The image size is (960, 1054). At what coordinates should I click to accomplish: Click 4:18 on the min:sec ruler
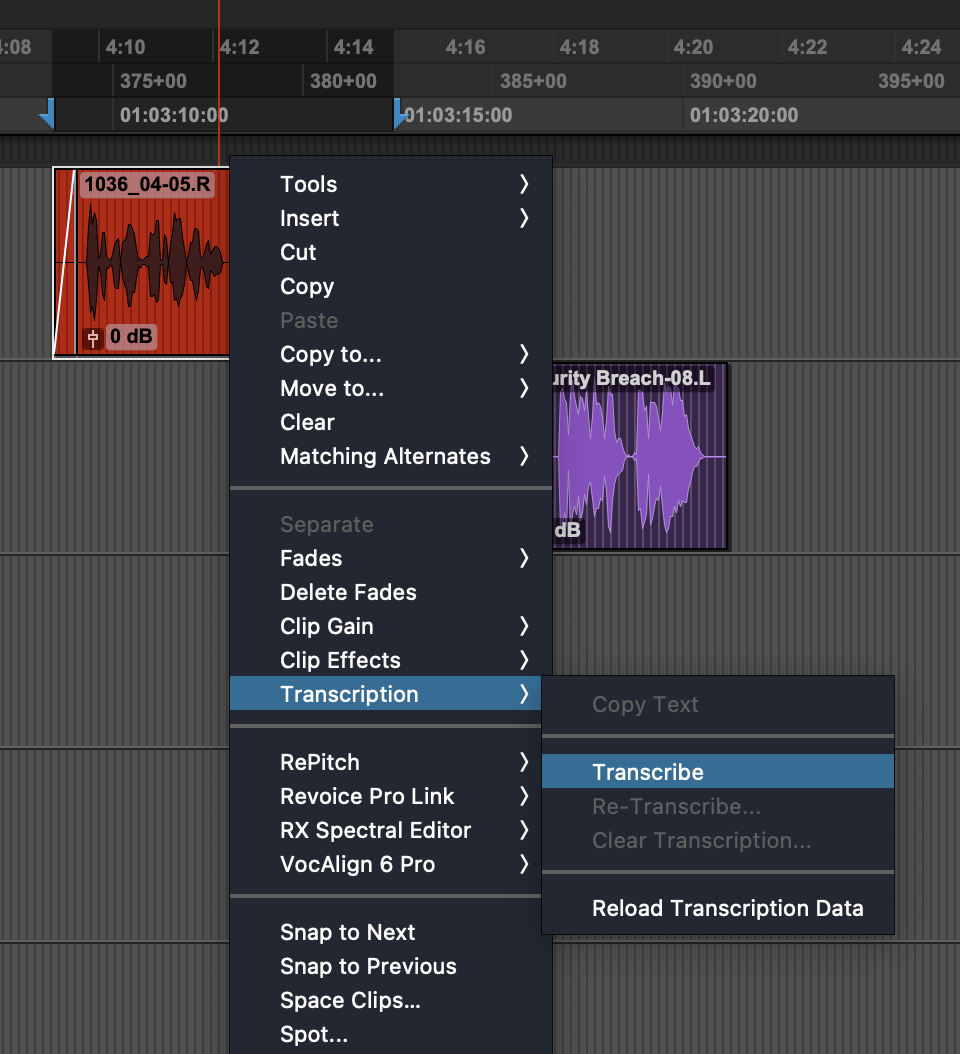click(x=579, y=47)
